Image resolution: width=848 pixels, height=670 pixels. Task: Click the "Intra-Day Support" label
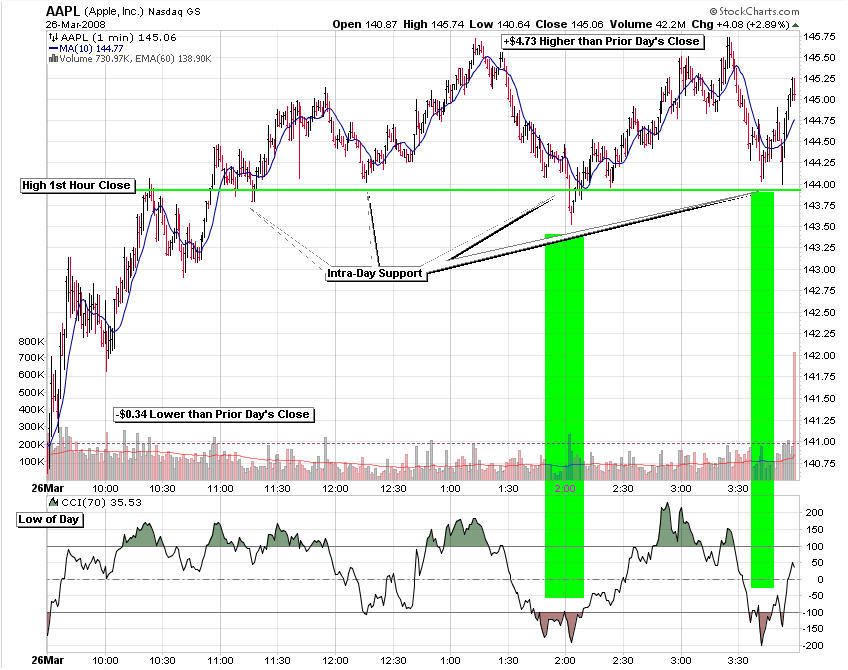click(375, 273)
